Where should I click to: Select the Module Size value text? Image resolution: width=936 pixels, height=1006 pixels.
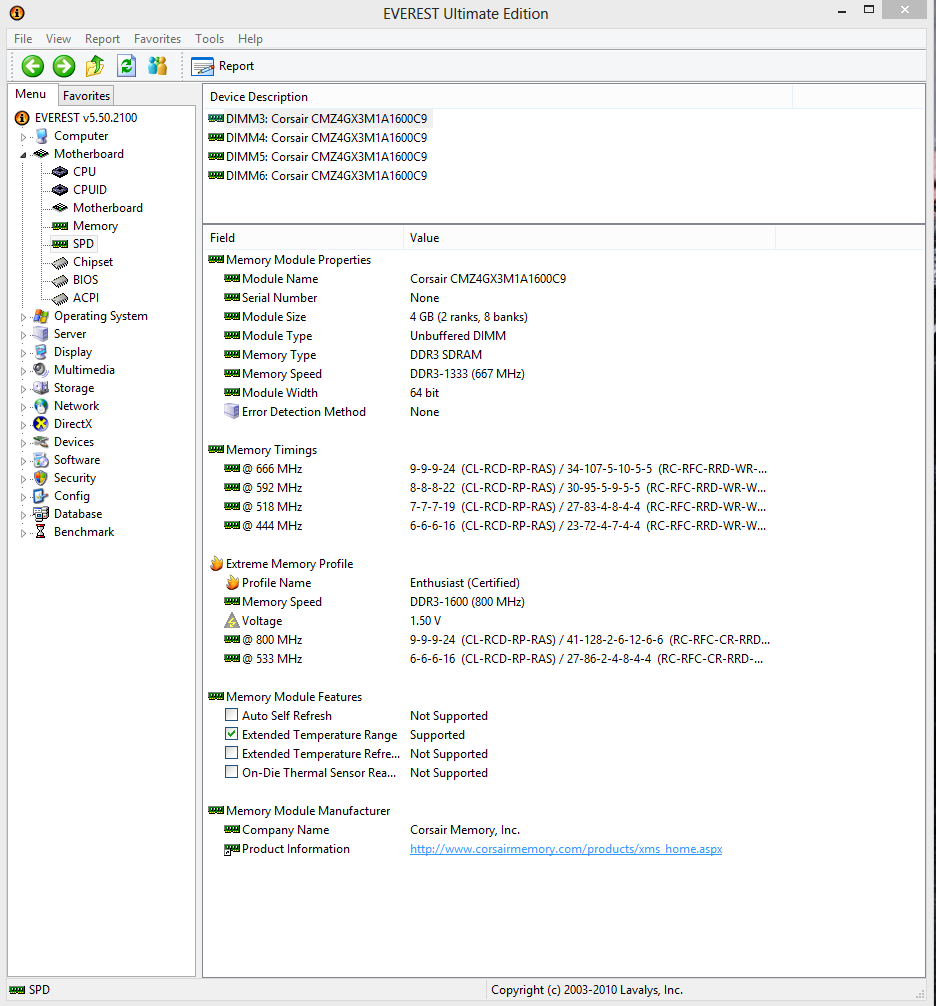point(469,317)
